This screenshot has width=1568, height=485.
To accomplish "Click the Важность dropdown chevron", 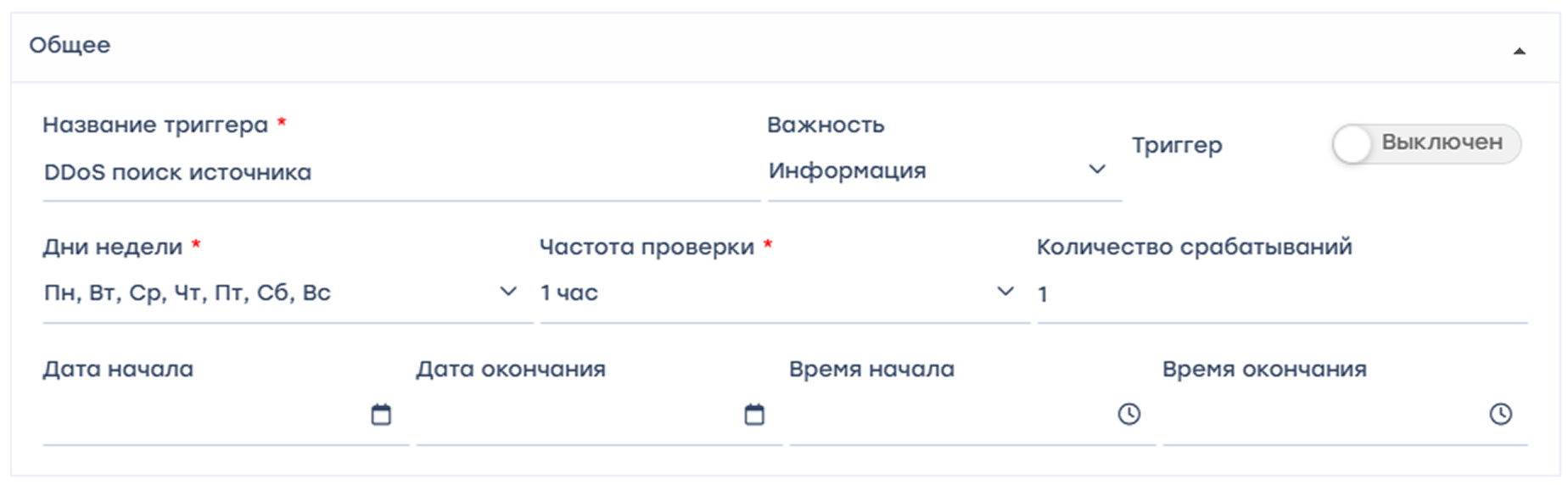I will pos(1096,170).
